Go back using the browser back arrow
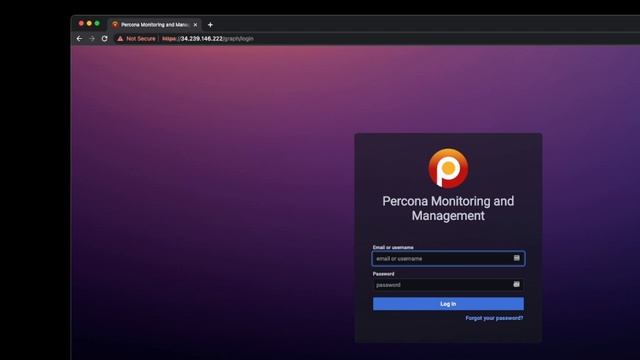 click(x=79, y=38)
